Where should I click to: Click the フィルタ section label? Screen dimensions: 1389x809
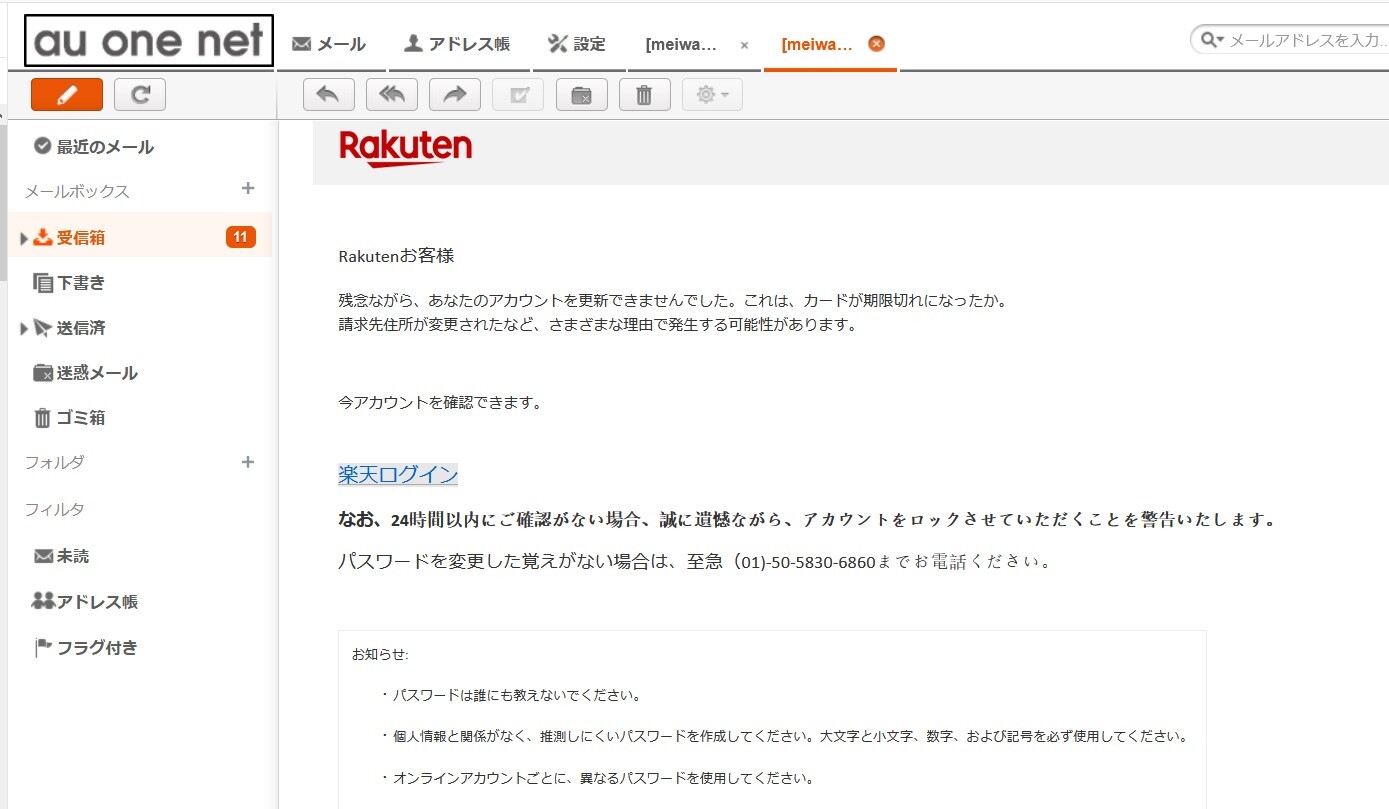pyautogui.click(x=54, y=510)
